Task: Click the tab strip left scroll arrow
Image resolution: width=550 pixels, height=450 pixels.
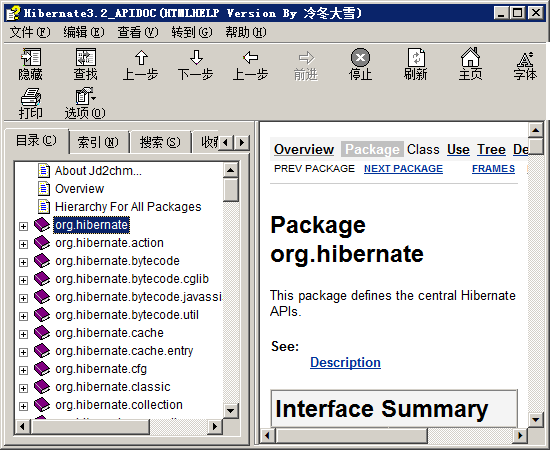Action: tap(226, 142)
